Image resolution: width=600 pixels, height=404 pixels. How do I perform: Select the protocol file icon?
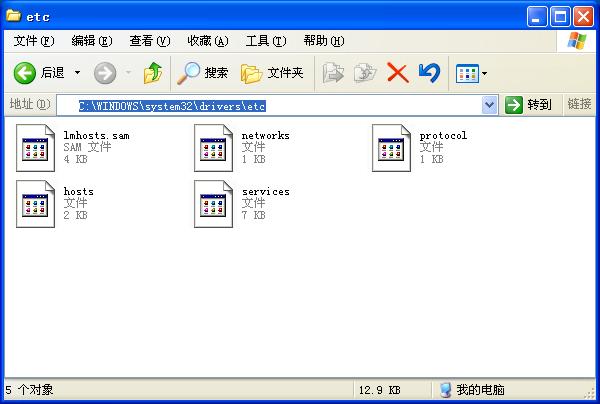[x=391, y=148]
